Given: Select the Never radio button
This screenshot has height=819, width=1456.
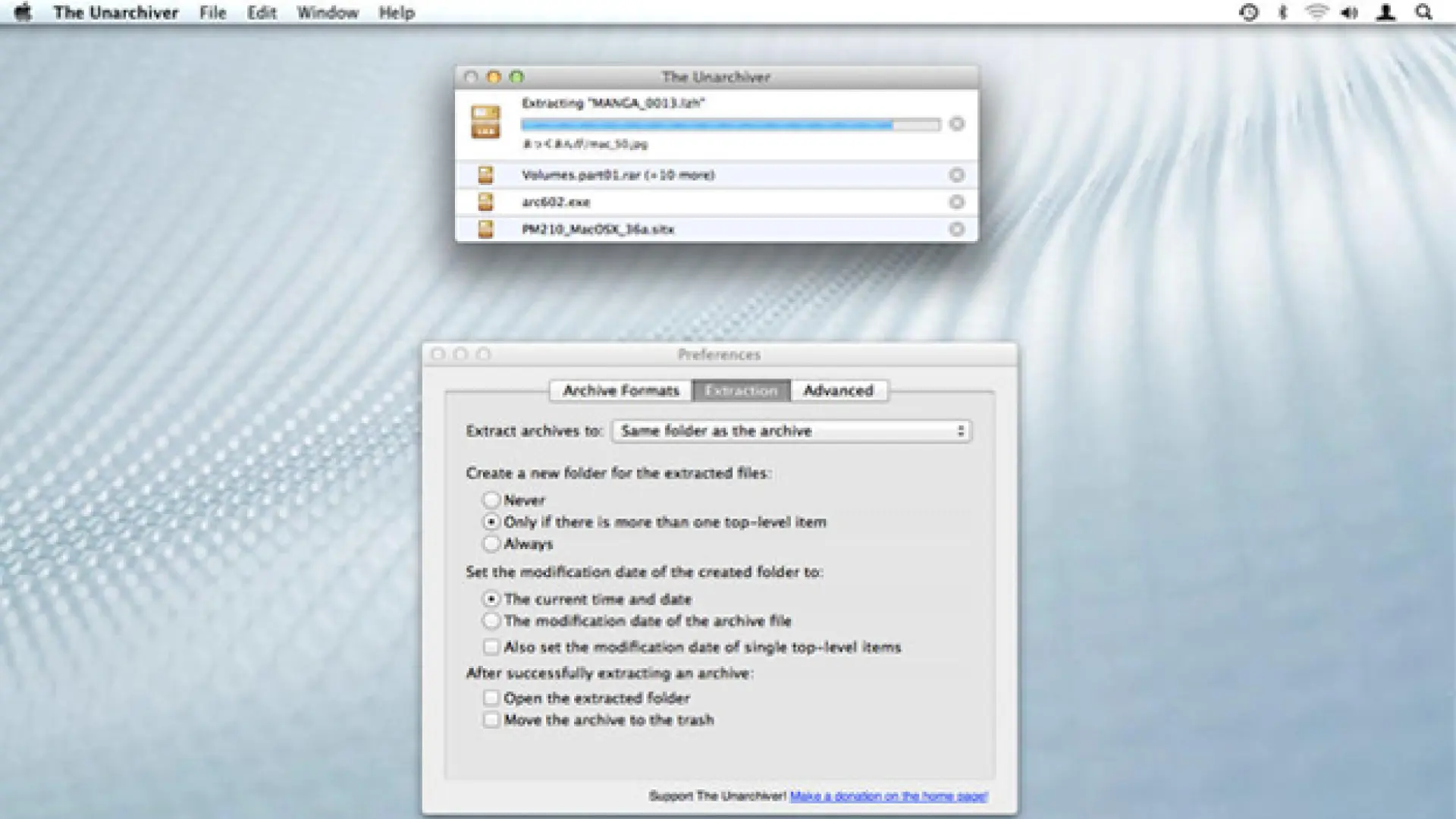Looking at the screenshot, I should (491, 500).
